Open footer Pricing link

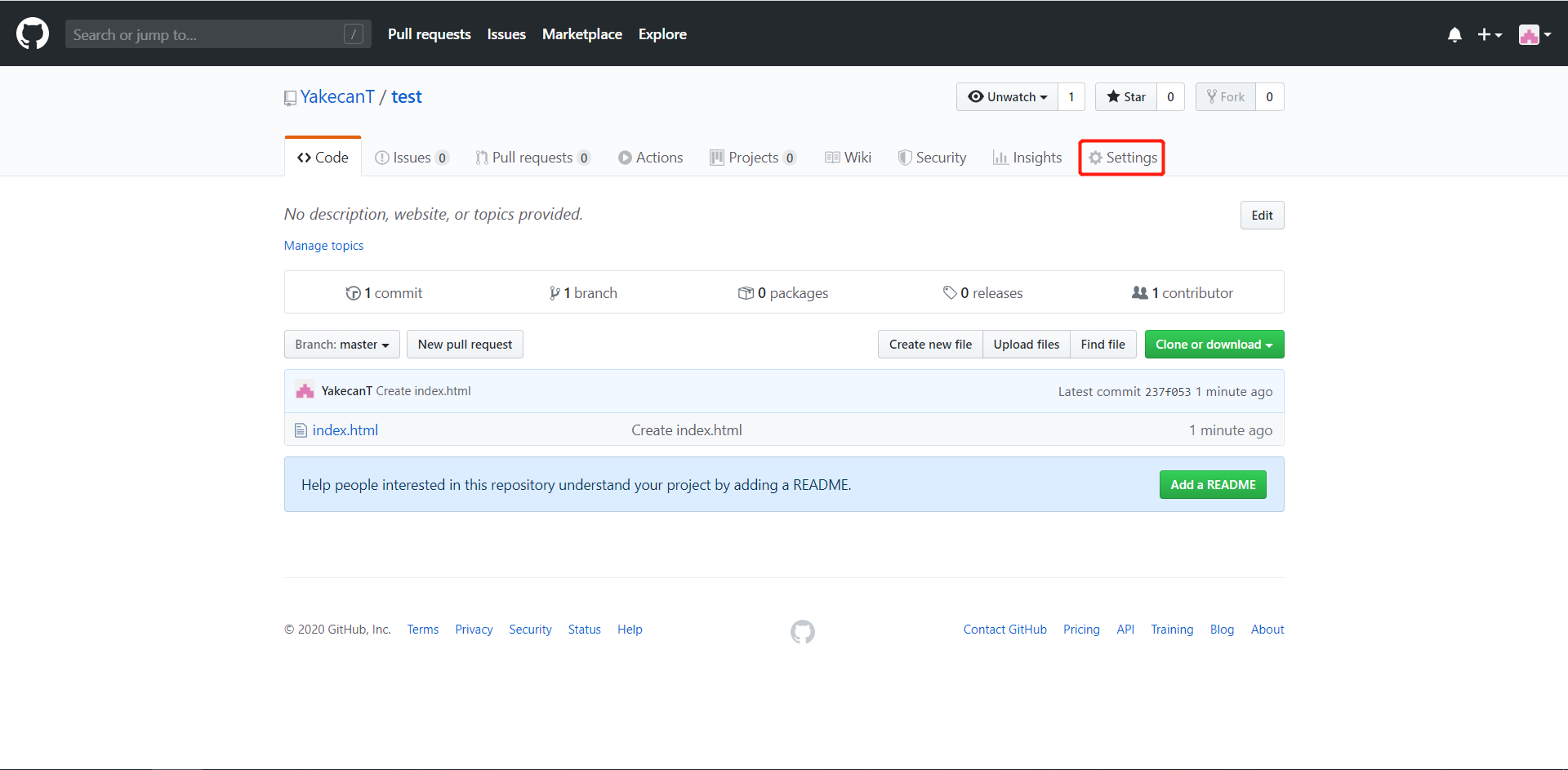1081,630
